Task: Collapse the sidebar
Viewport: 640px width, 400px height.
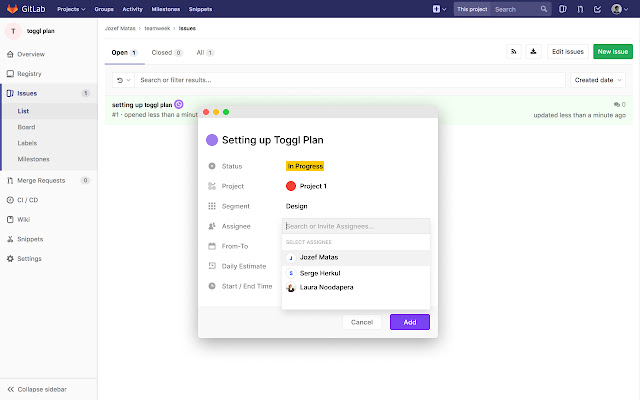Action: point(37,389)
